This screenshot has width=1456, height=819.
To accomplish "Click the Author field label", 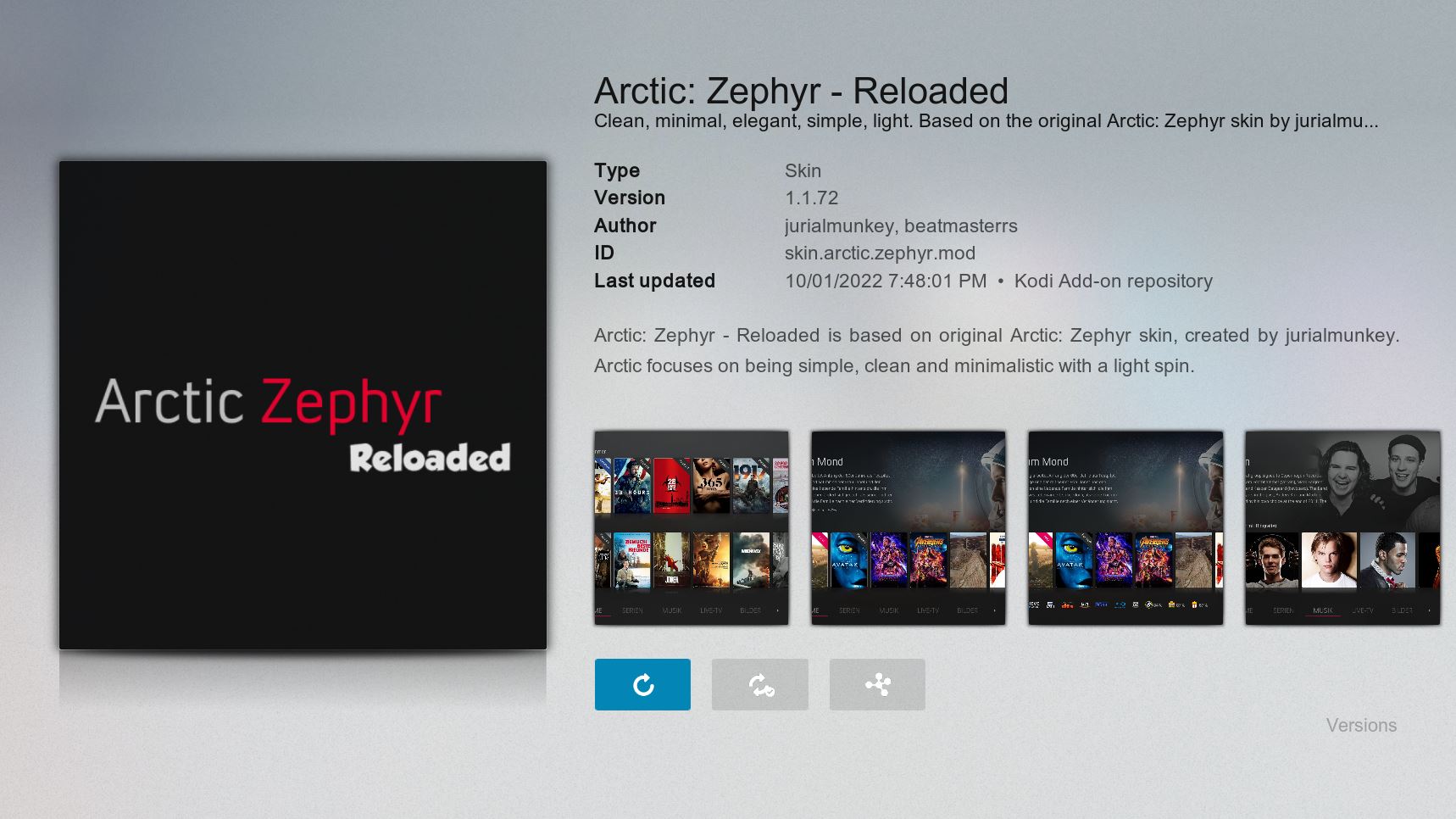I will (625, 226).
